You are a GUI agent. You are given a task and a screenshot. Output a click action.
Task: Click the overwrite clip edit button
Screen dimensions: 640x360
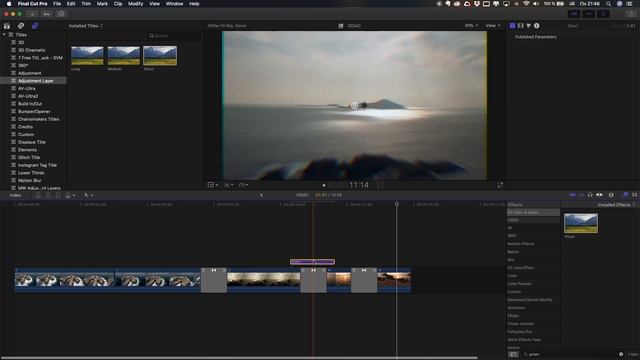click(x=68, y=196)
